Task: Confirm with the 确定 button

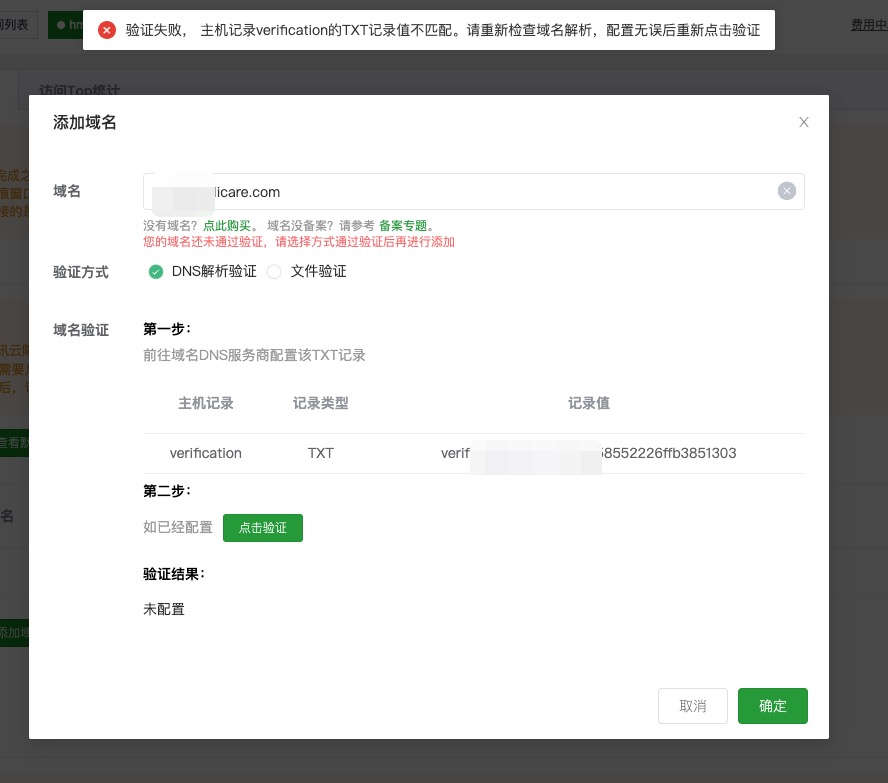Action: pos(772,706)
